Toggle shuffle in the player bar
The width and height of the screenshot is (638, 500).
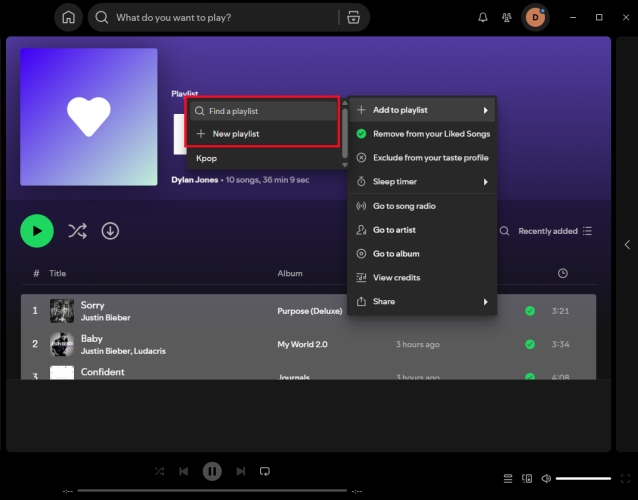pyautogui.click(x=160, y=472)
